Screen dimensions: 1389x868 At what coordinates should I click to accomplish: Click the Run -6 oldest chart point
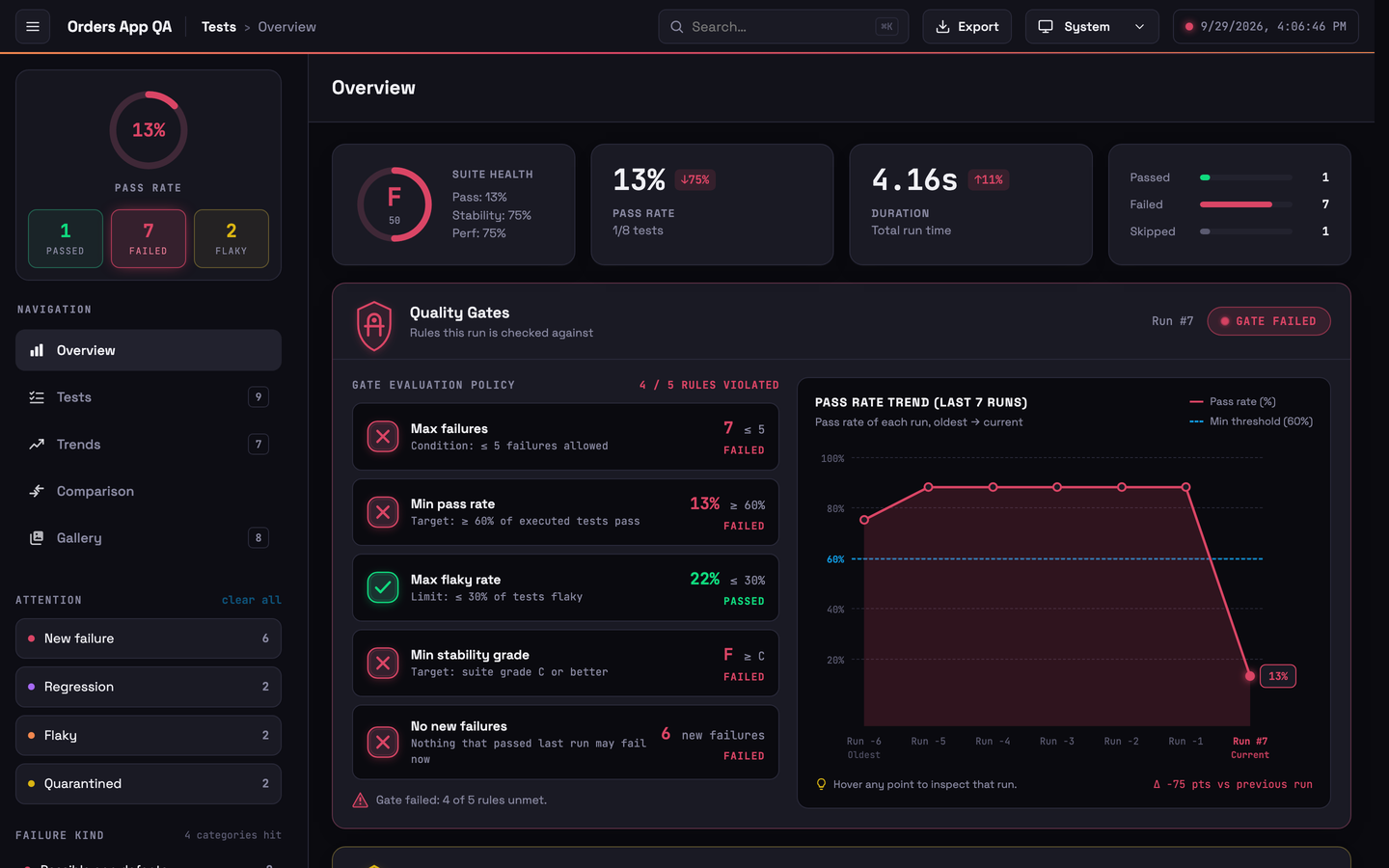(x=864, y=520)
